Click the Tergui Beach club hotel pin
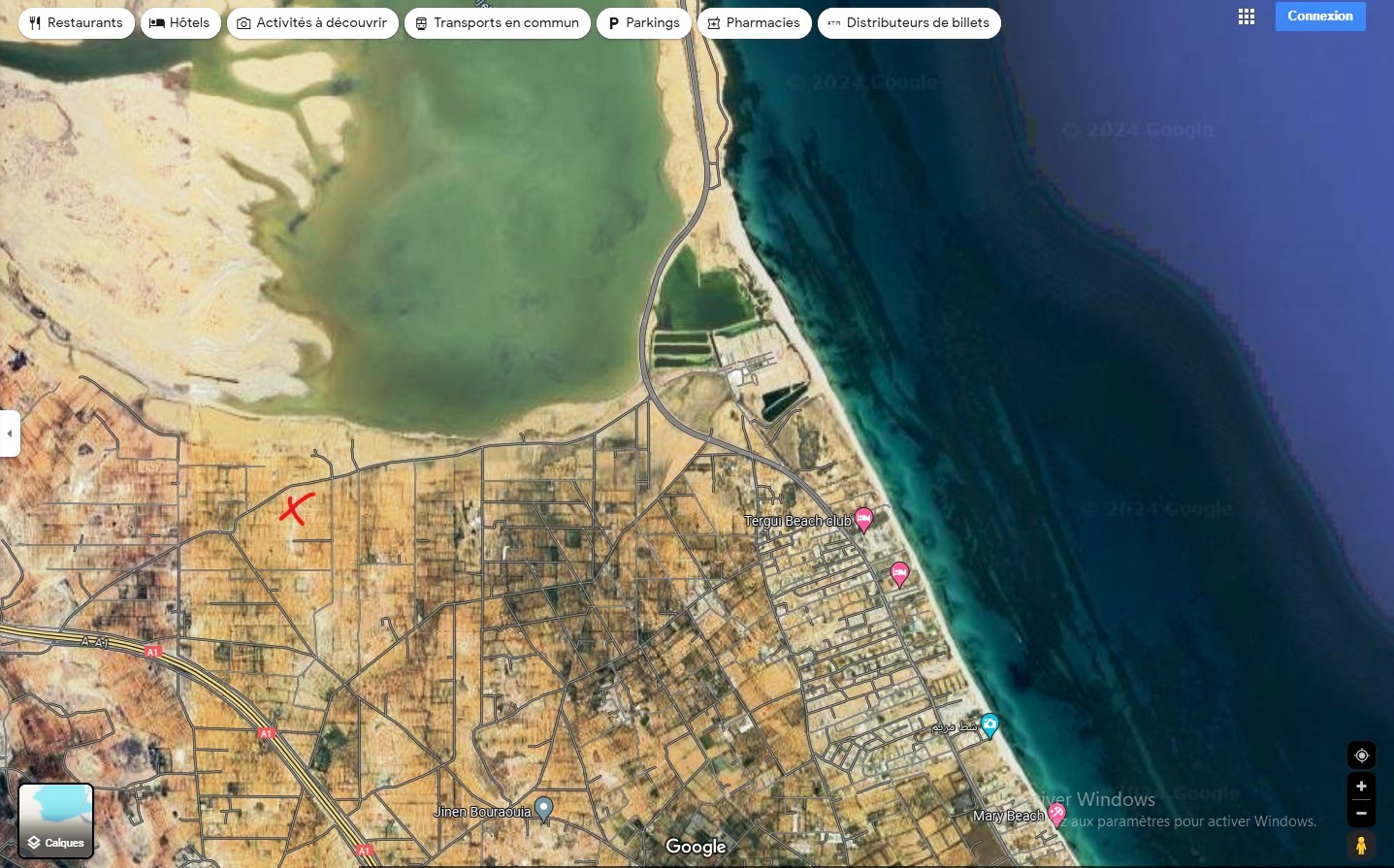Screen dimensions: 1394x868 (863, 519)
